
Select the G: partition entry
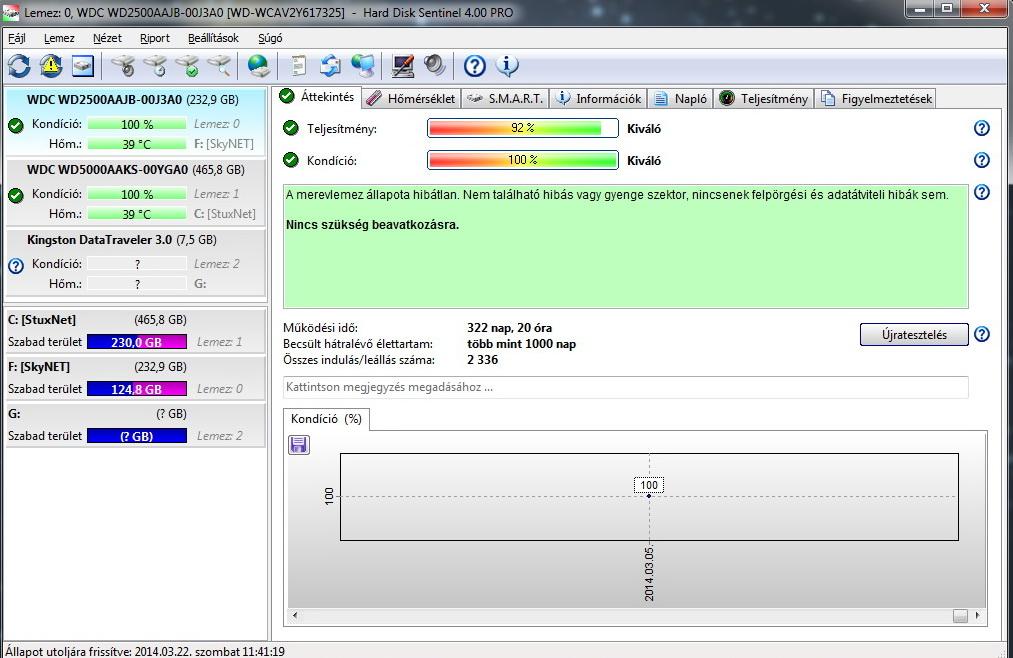134,424
